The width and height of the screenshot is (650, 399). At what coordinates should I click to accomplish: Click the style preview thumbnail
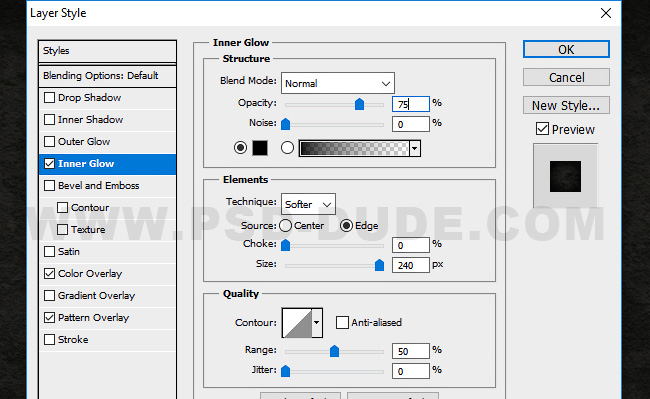tap(565, 176)
